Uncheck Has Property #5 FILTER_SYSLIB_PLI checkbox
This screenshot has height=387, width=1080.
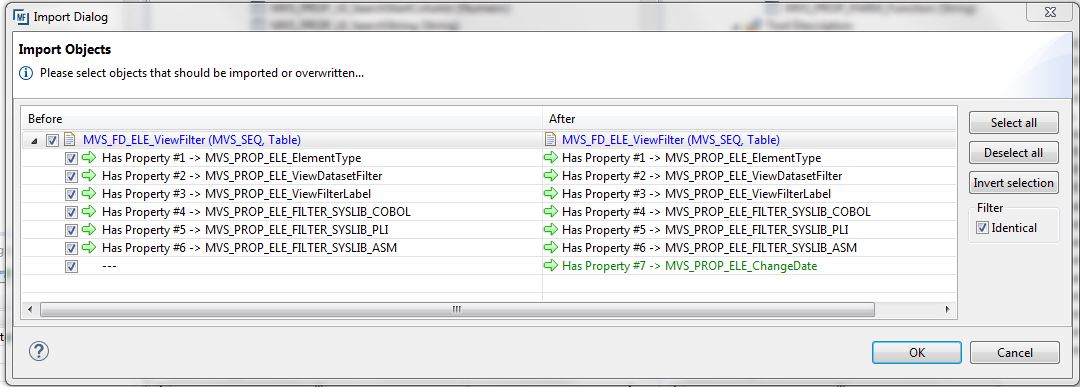[x=71, y=230]
